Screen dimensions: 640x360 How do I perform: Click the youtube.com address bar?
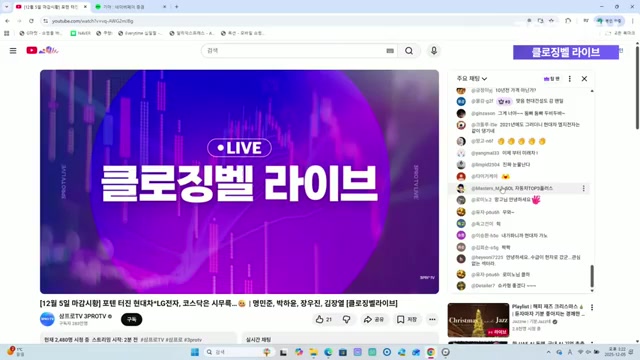coord(286,21)
